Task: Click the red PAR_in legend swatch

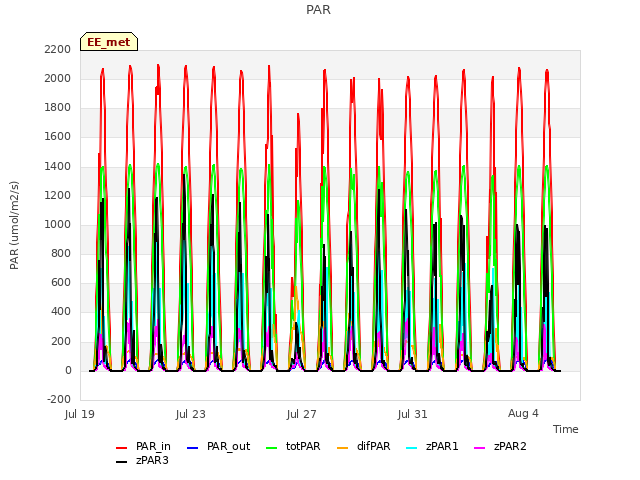Action: point(122,448)
